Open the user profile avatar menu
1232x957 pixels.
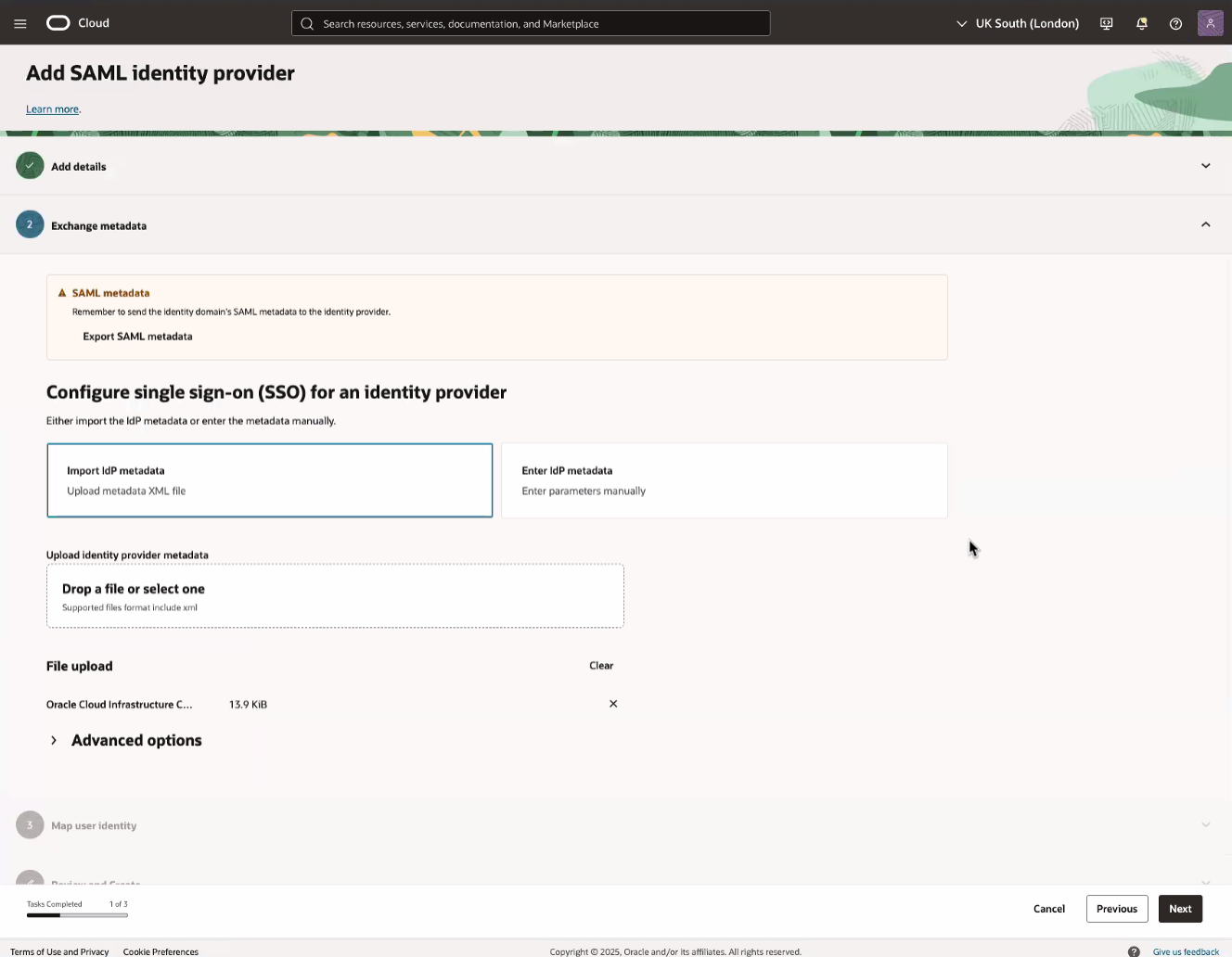pyautogui.click(x=1211, y=23)
